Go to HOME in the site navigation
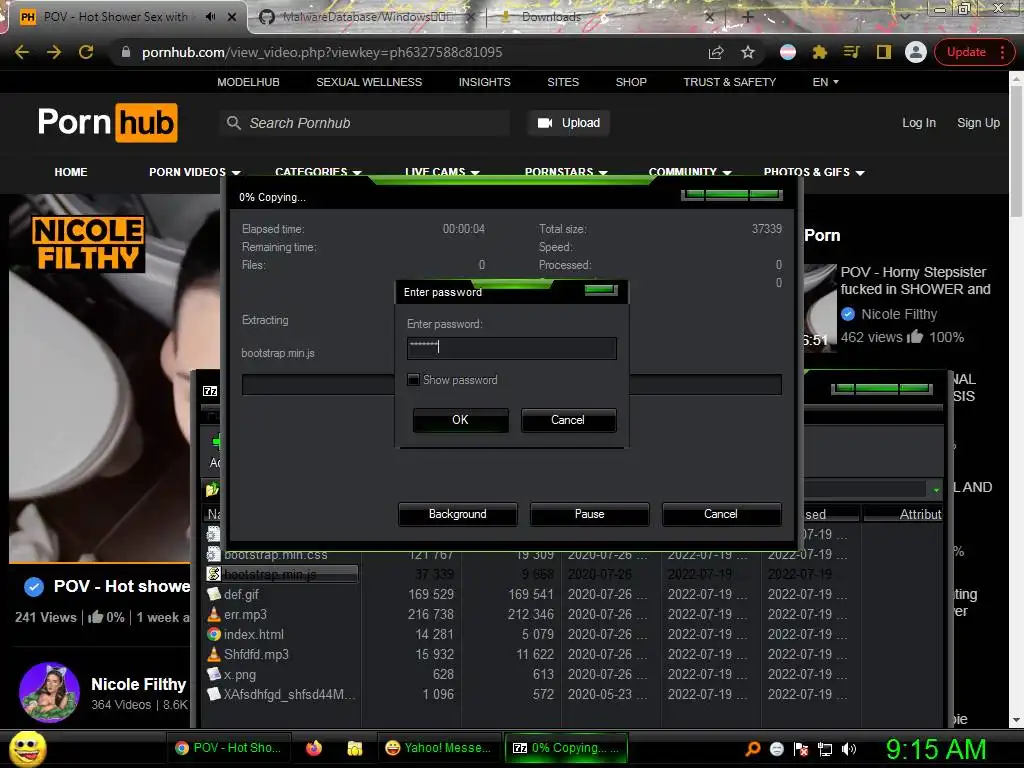Screen dimensions: 1024x768 71,172
